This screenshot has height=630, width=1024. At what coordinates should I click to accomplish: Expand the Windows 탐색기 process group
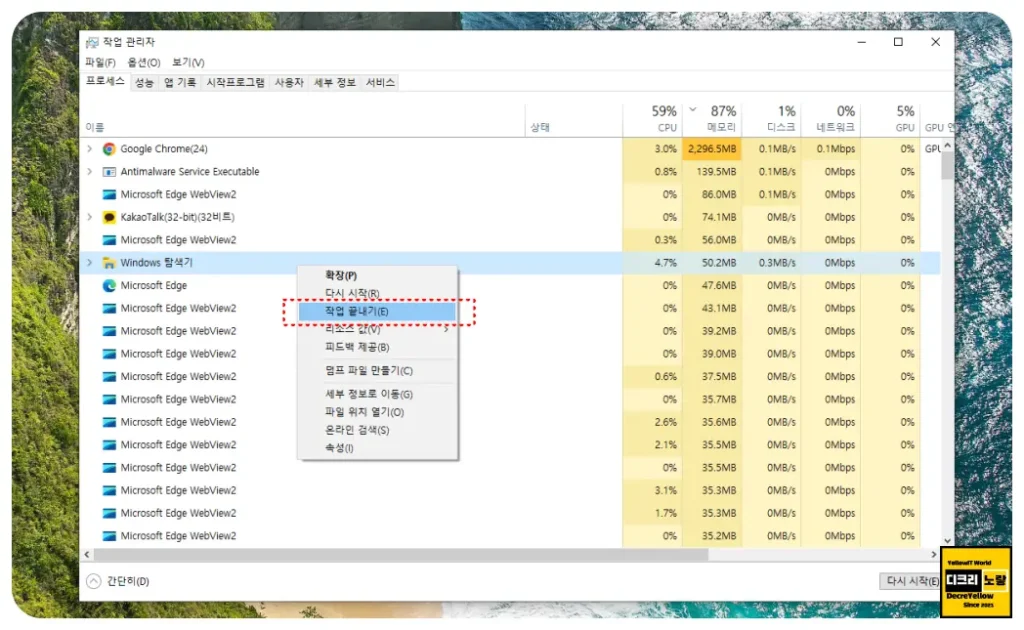click(x=89, y=262)
